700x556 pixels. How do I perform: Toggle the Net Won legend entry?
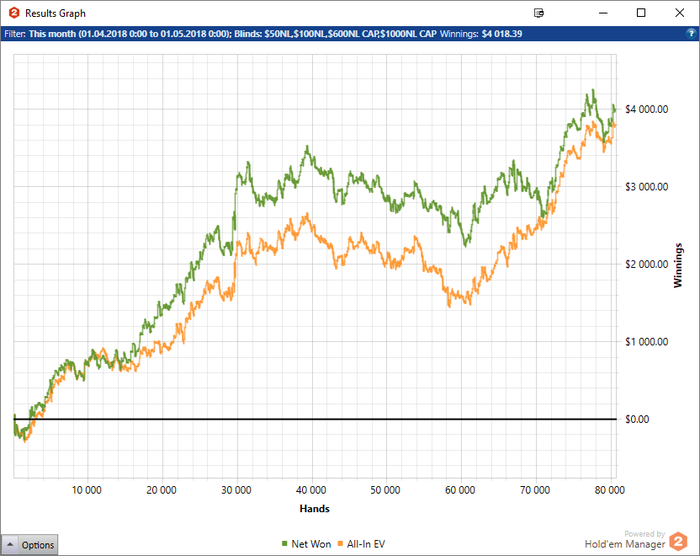point(306,544)
